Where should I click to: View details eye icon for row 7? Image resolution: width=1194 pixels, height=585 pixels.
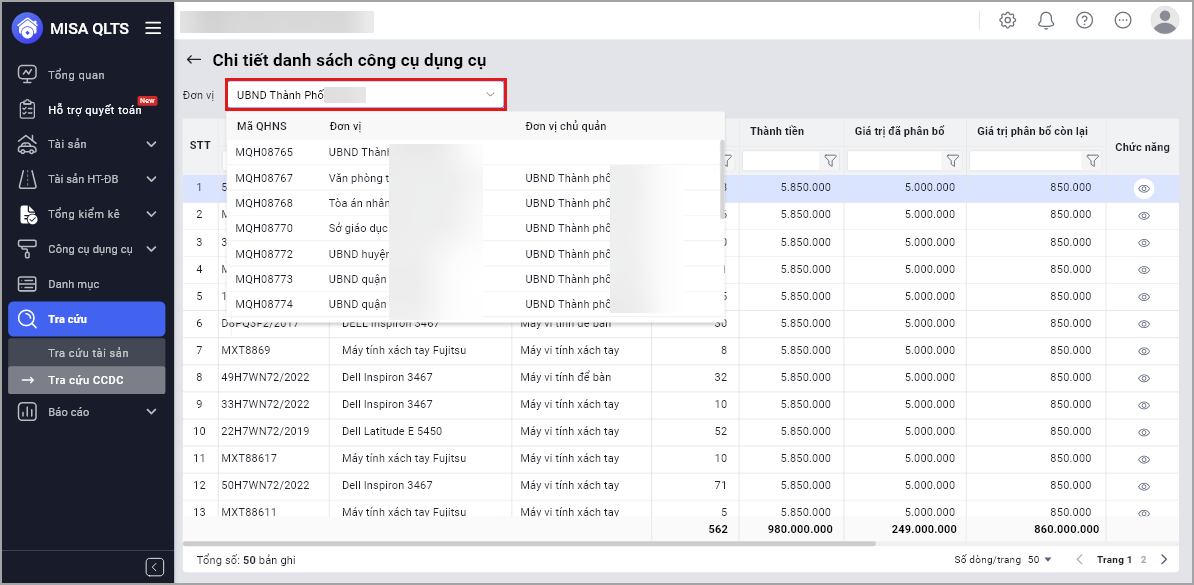coord(1144,351)
